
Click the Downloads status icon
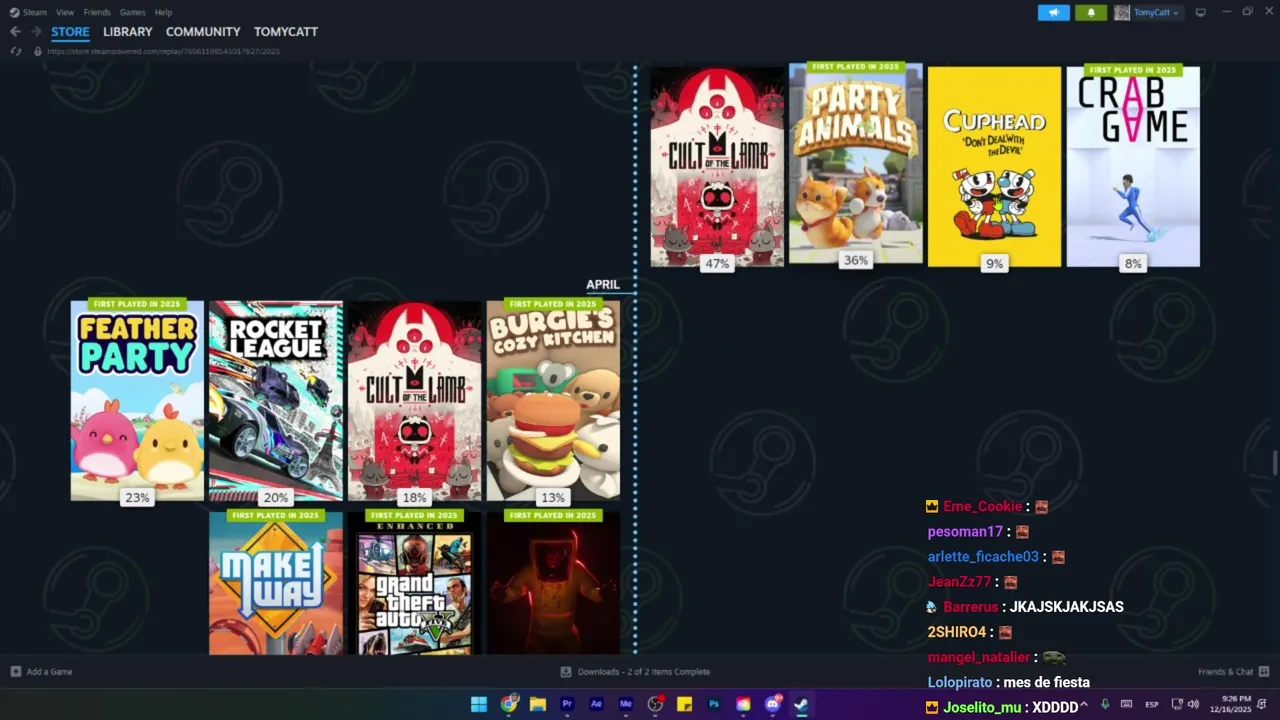566,672
